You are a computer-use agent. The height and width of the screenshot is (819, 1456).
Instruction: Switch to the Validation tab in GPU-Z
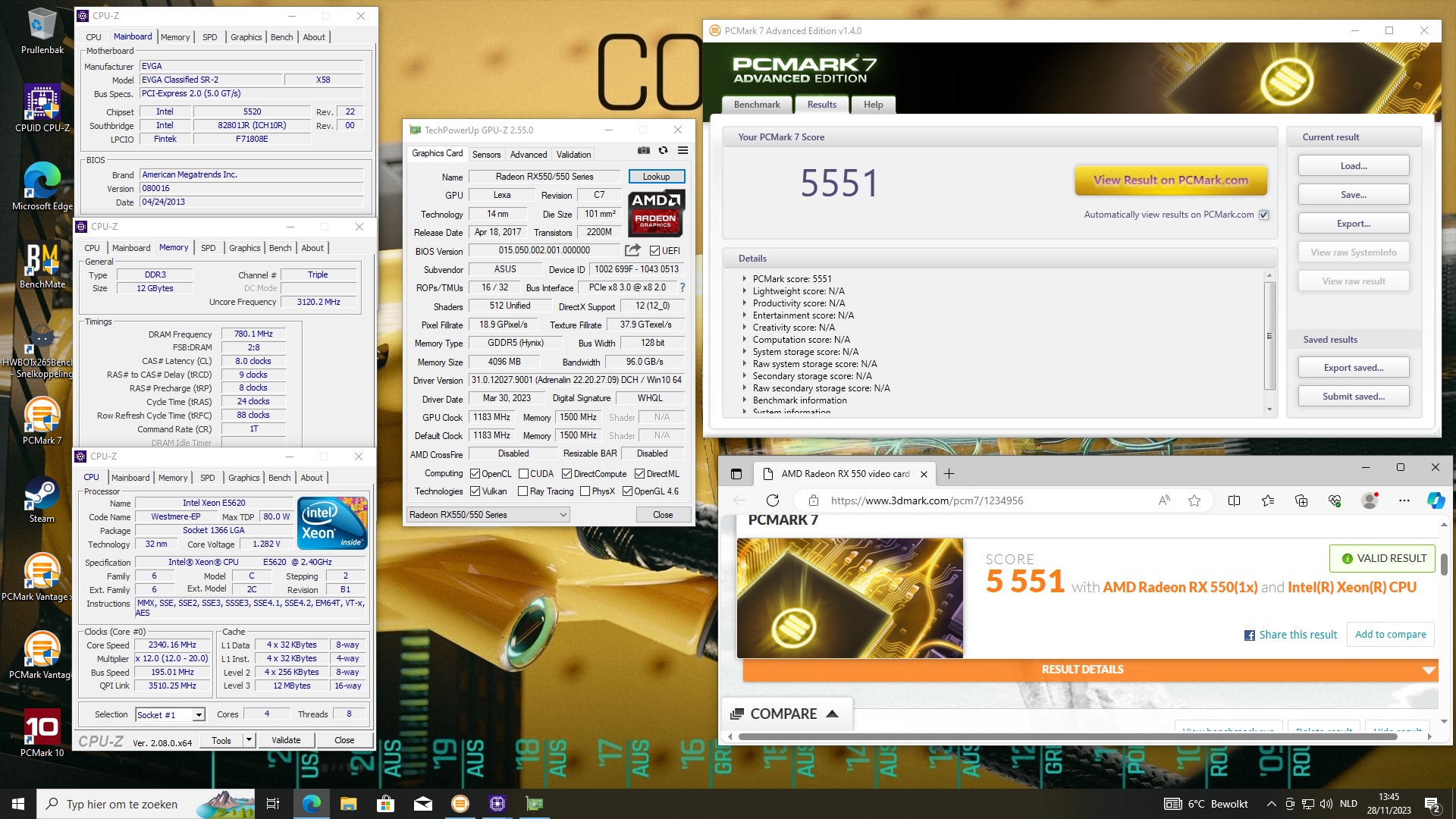[573, 154]
